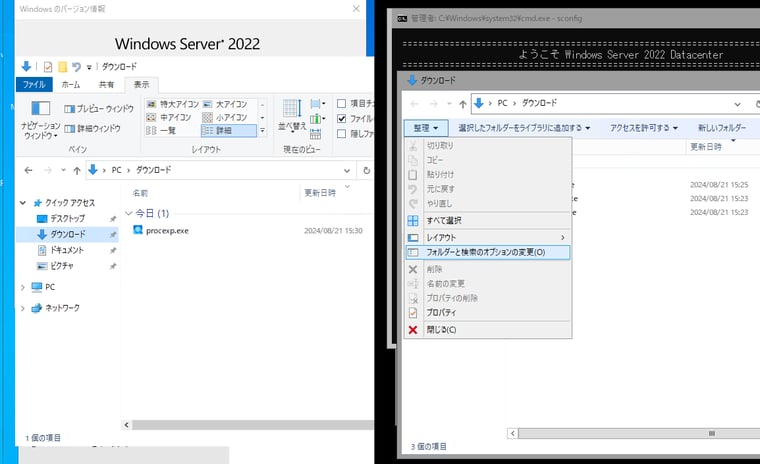Click the cmd.exe sconfig window title bar
Viewport: 760px width, 464px height.
(577, 18)
